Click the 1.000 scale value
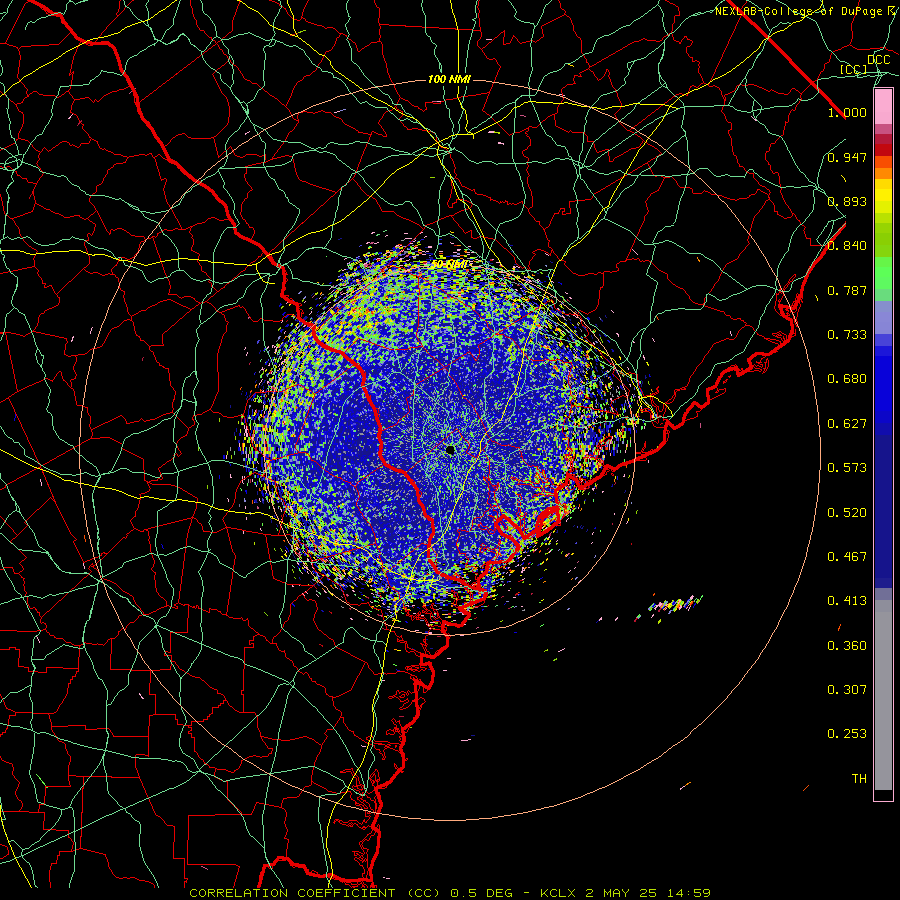This screenshot has height=900, width=900. tap(847, 112)
